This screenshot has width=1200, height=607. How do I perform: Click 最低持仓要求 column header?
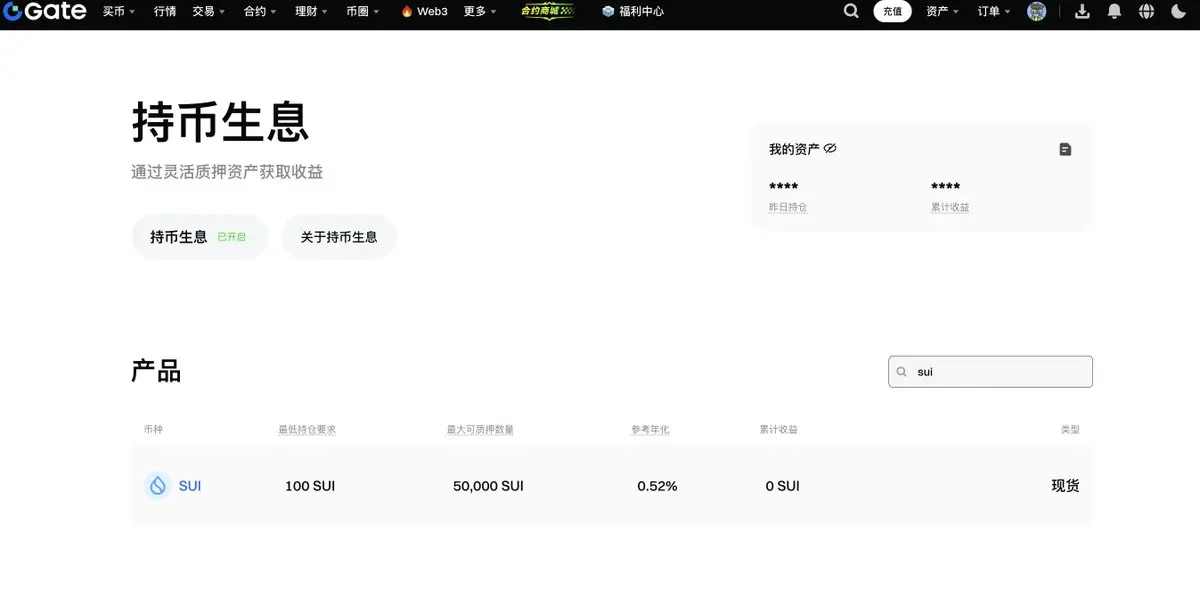click(307, 430)
